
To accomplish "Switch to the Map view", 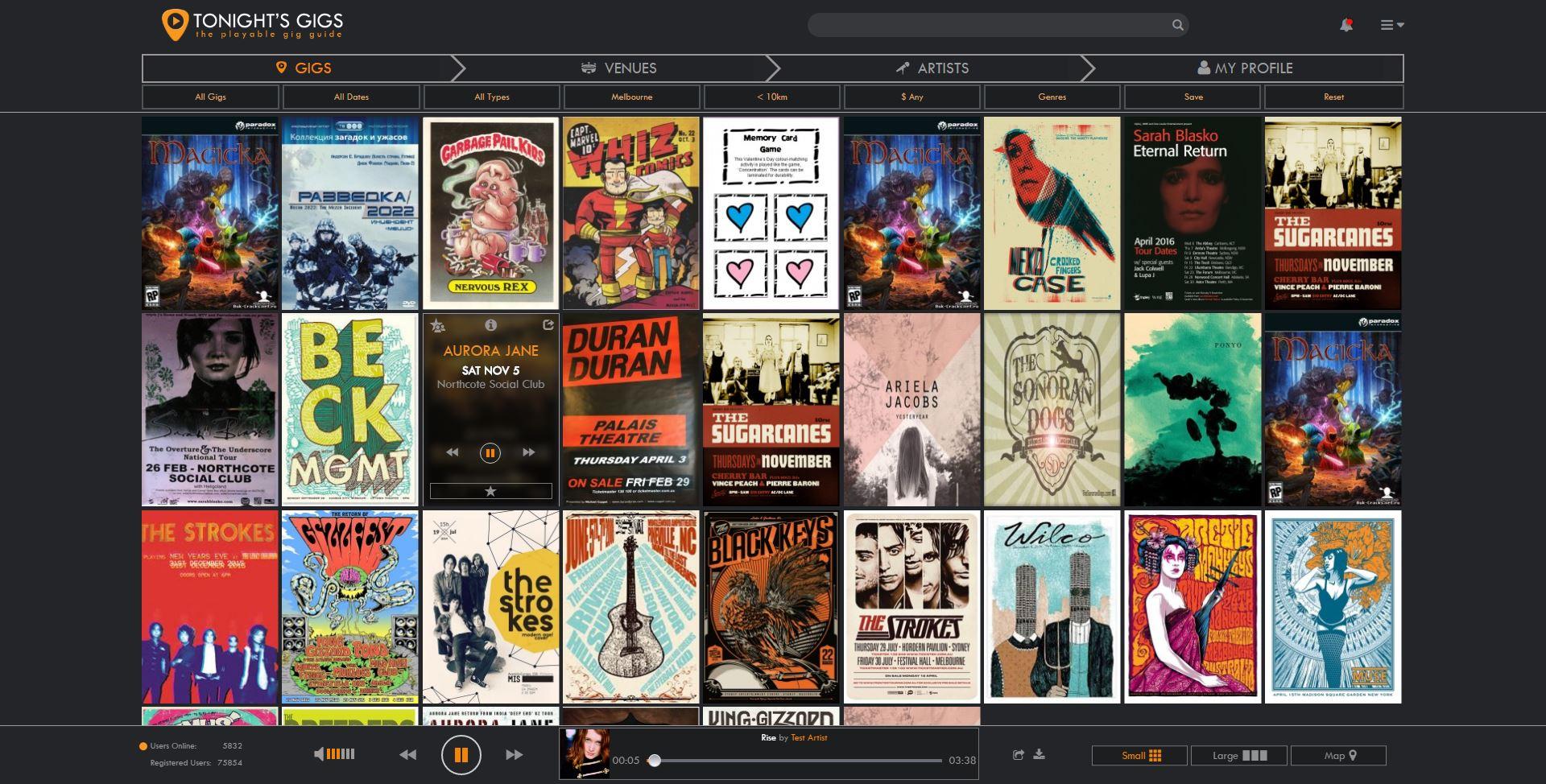I will pos(1338,756).
